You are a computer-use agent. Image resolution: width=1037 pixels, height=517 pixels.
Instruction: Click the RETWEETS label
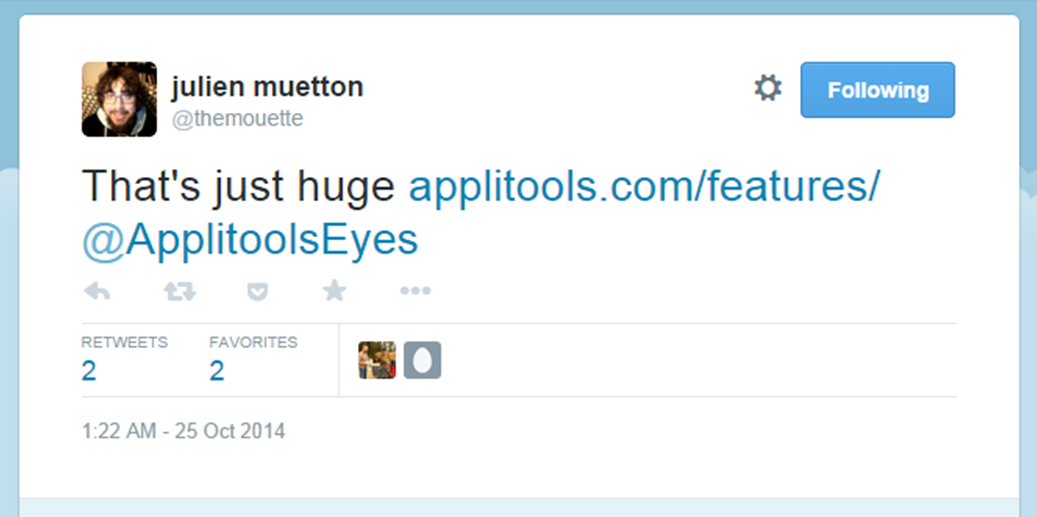coord(124,342)
